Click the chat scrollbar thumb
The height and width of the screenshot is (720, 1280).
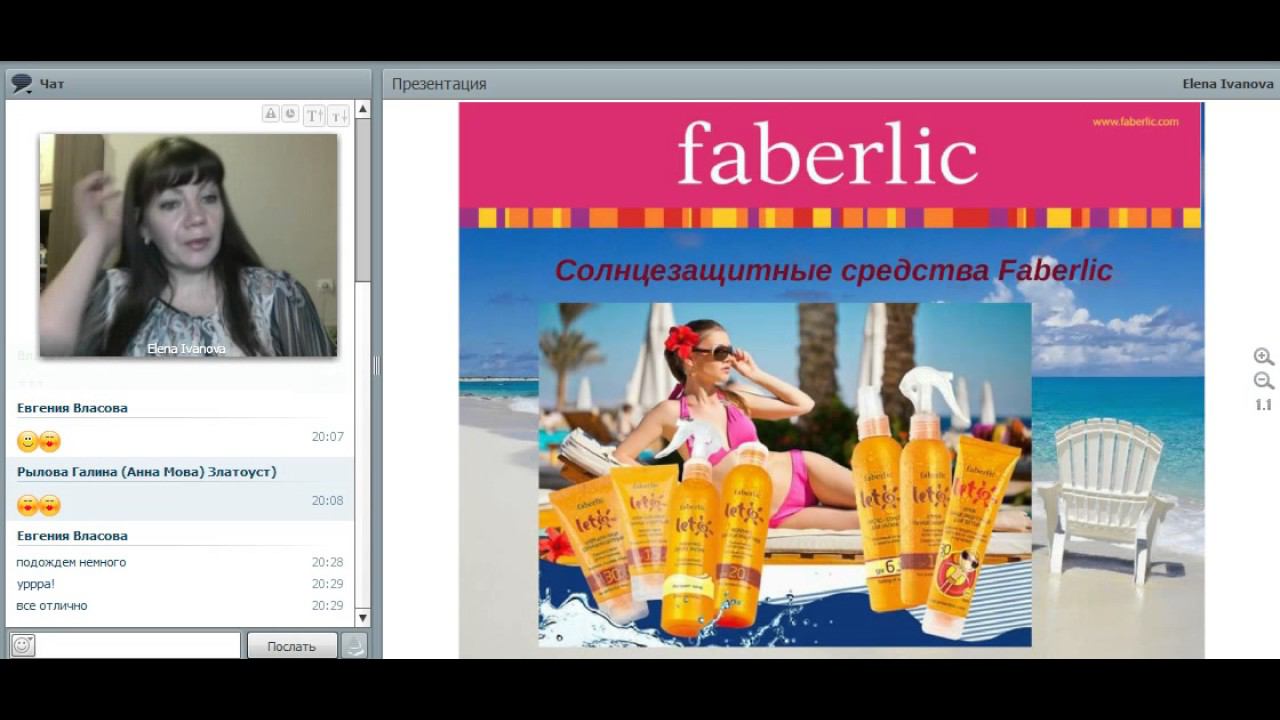click(x=362, y=200)
